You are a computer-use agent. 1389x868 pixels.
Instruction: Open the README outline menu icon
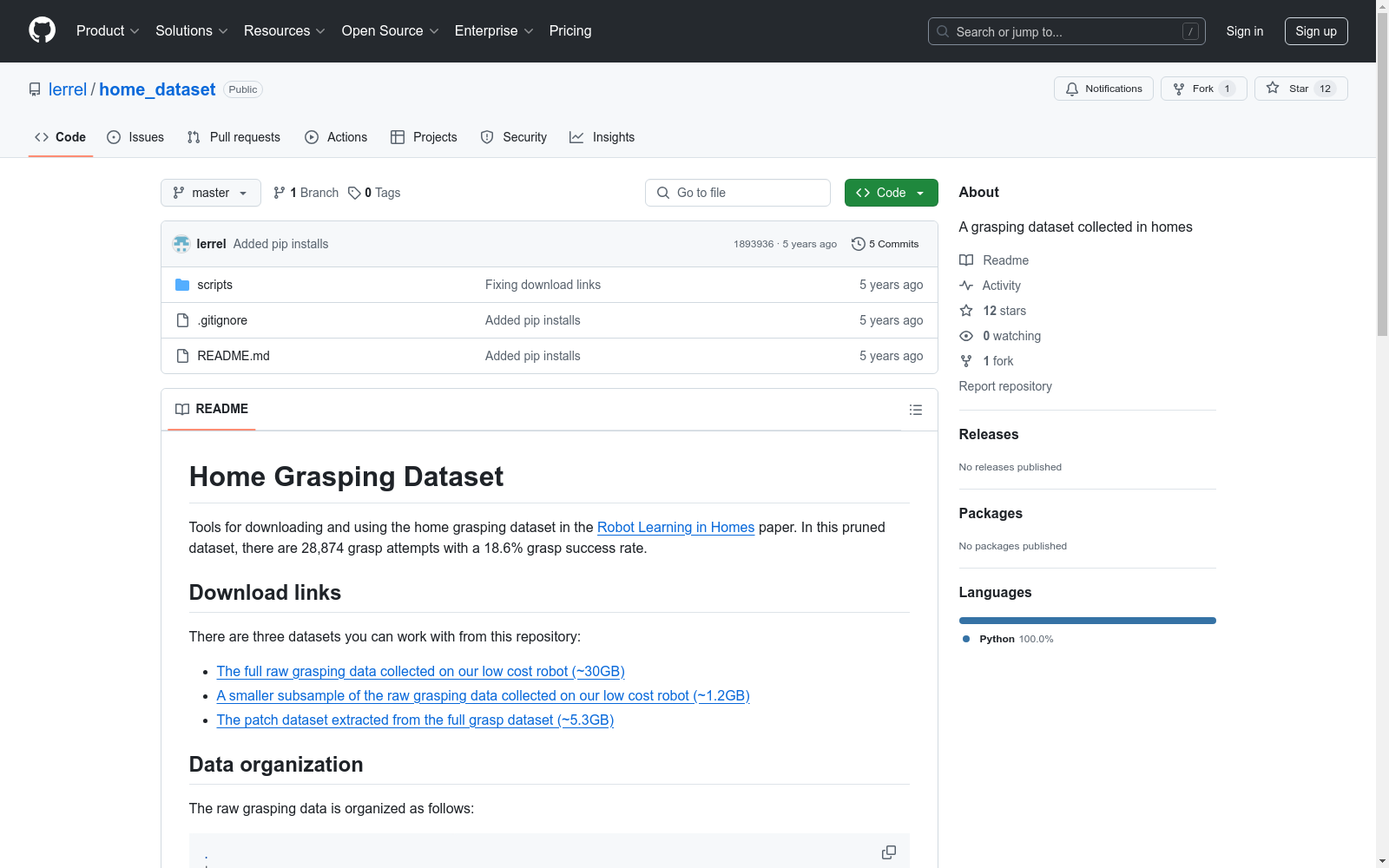pos(916,410)
